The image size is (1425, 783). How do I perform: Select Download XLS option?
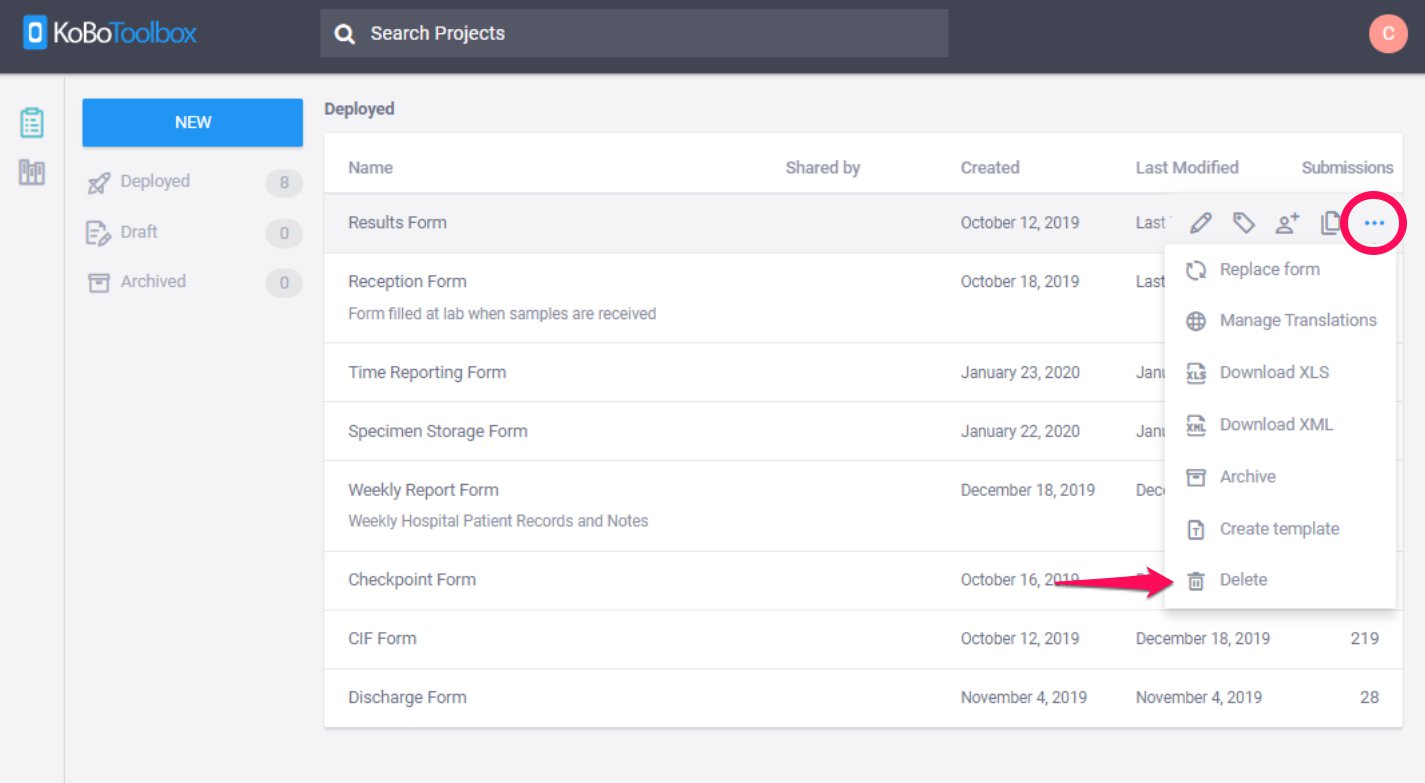click(x=1273, y=372)
